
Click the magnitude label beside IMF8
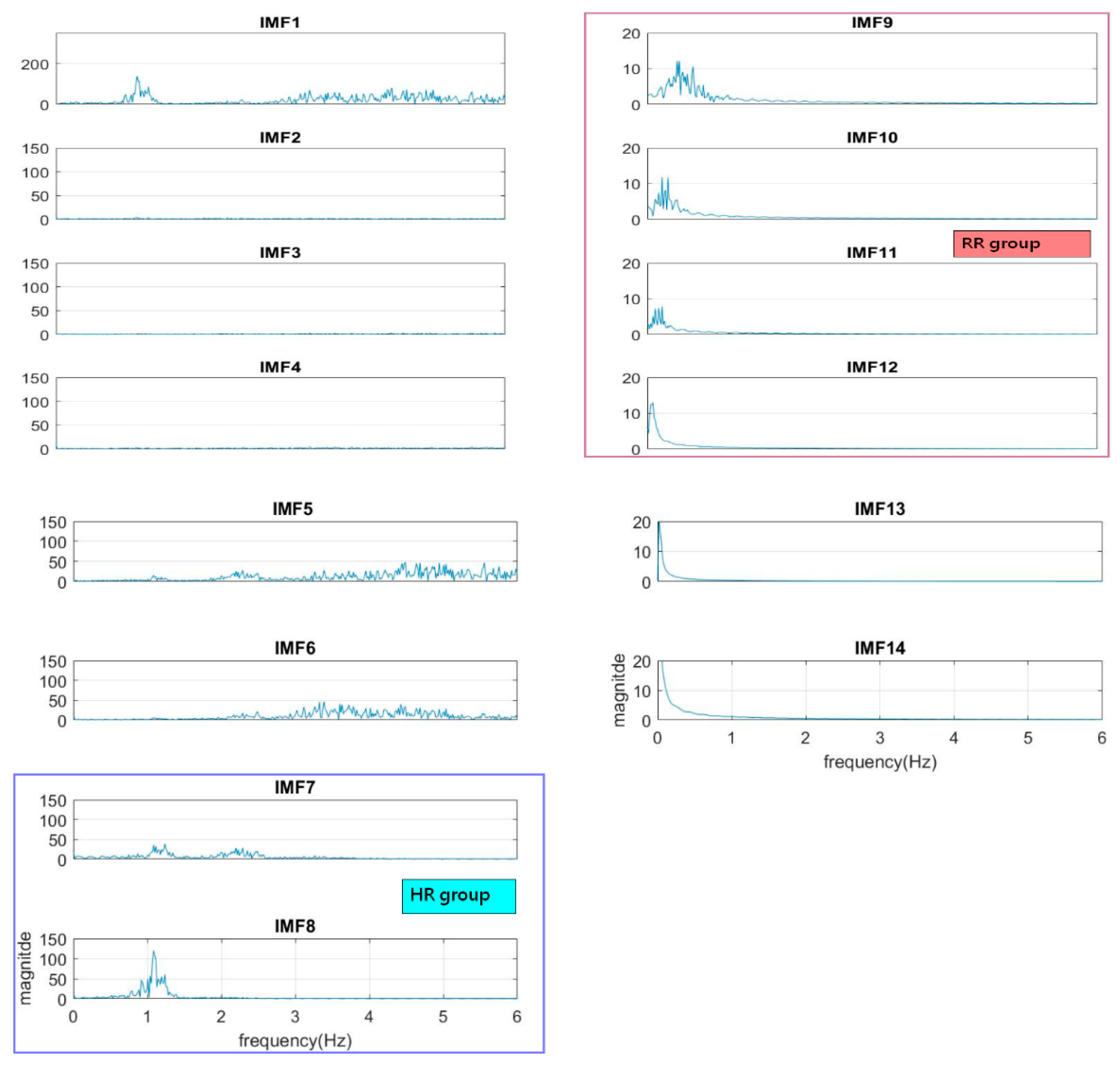pos(25,968)
